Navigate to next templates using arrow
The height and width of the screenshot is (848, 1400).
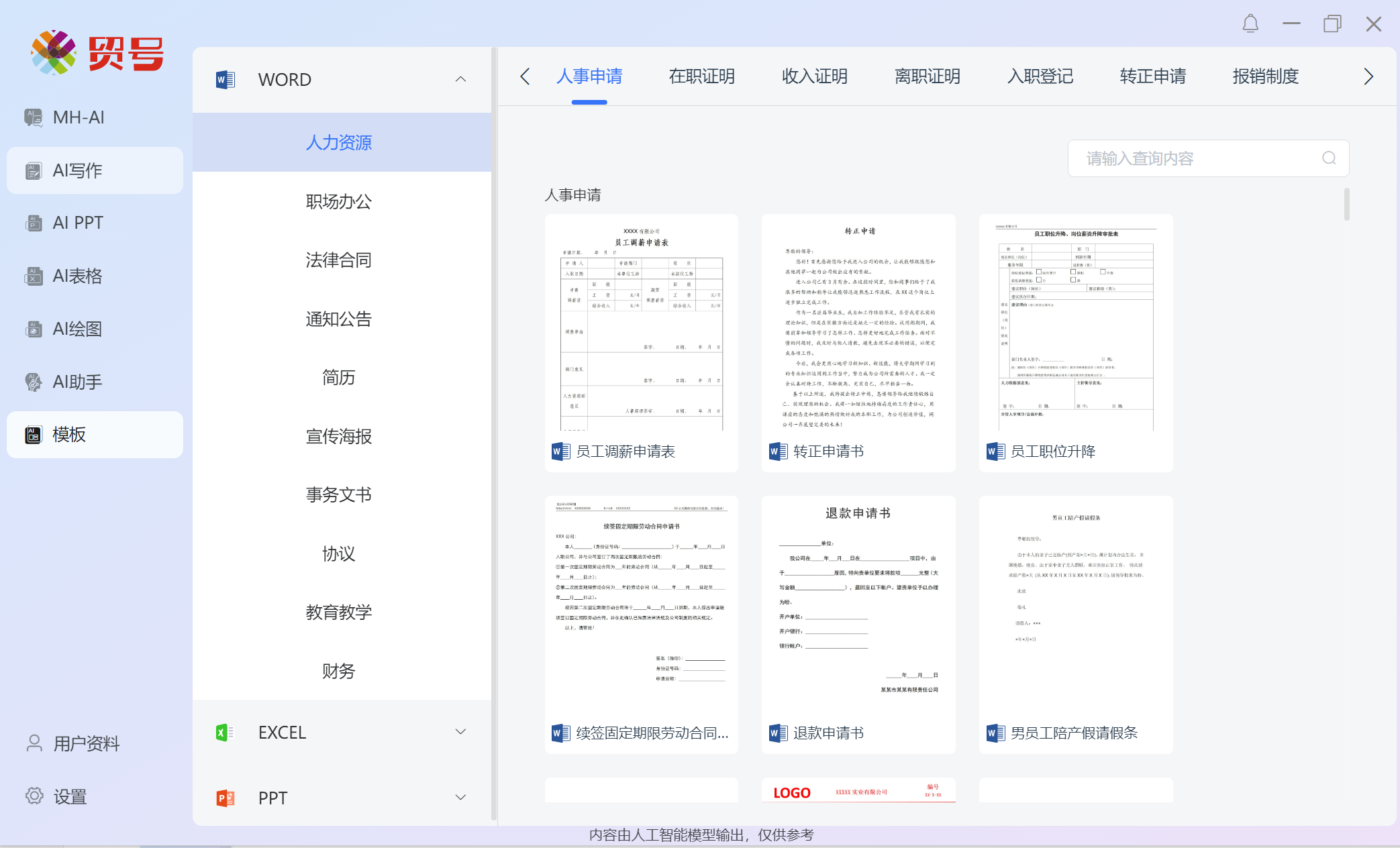(x=1369, y=77)
